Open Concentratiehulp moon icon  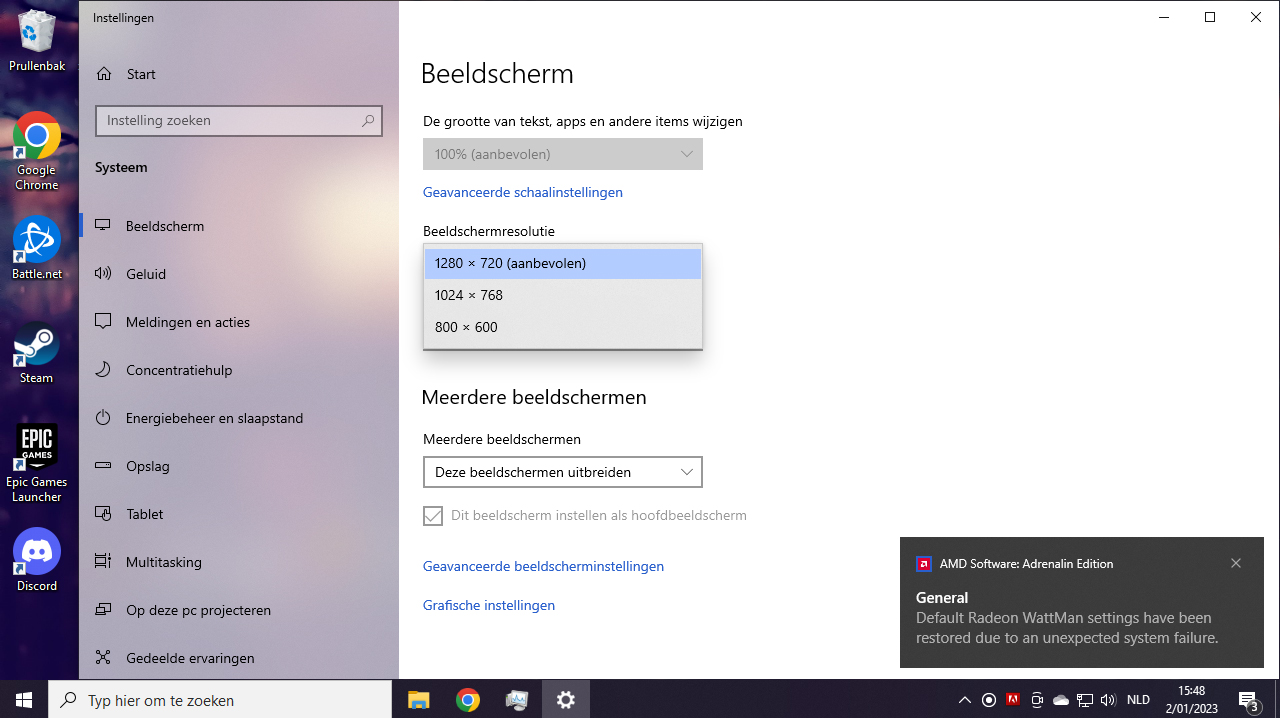pyautogui.click(x=102, y=370)
